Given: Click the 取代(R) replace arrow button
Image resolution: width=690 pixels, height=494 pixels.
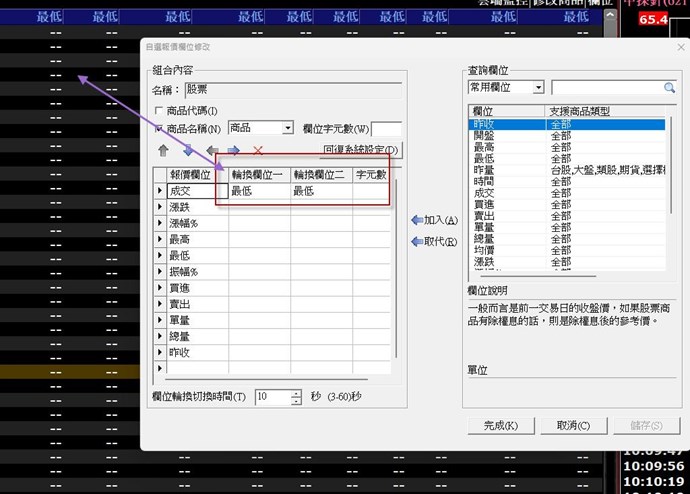Looking at the screenshot, I should 434,241.
